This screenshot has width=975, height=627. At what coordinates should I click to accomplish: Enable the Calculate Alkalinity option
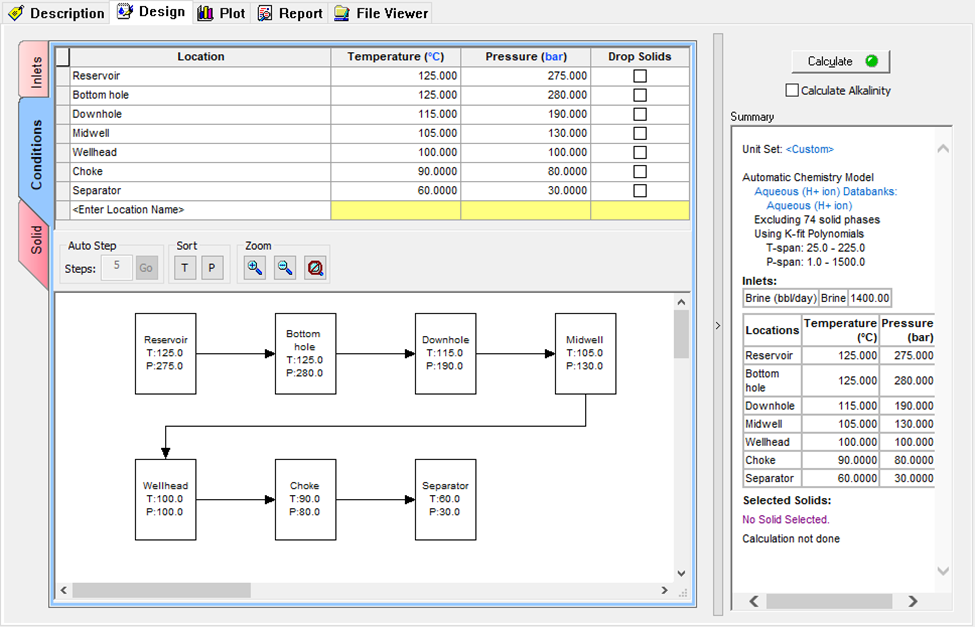792,90
